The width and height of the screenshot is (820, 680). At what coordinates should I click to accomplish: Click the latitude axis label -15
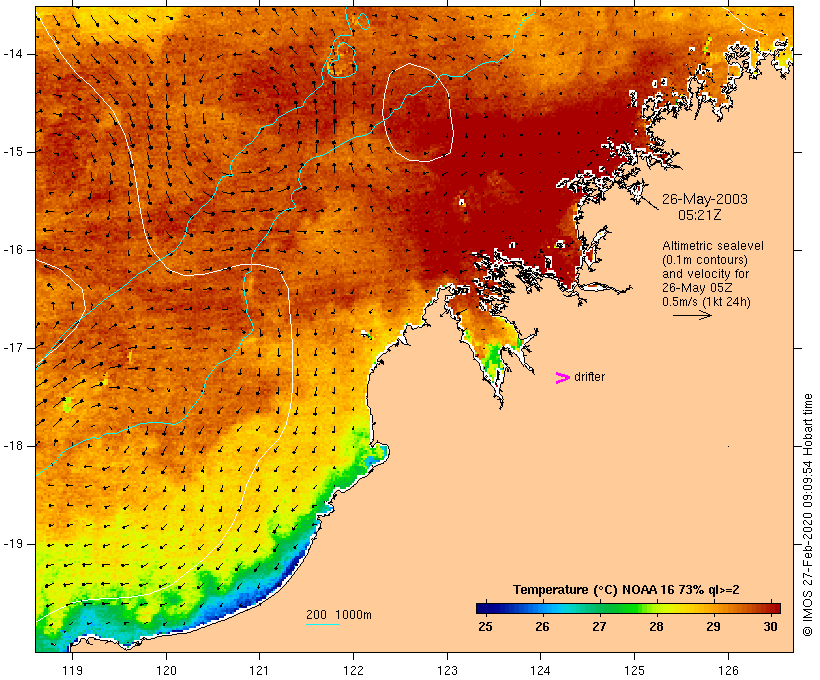(13, 152)
